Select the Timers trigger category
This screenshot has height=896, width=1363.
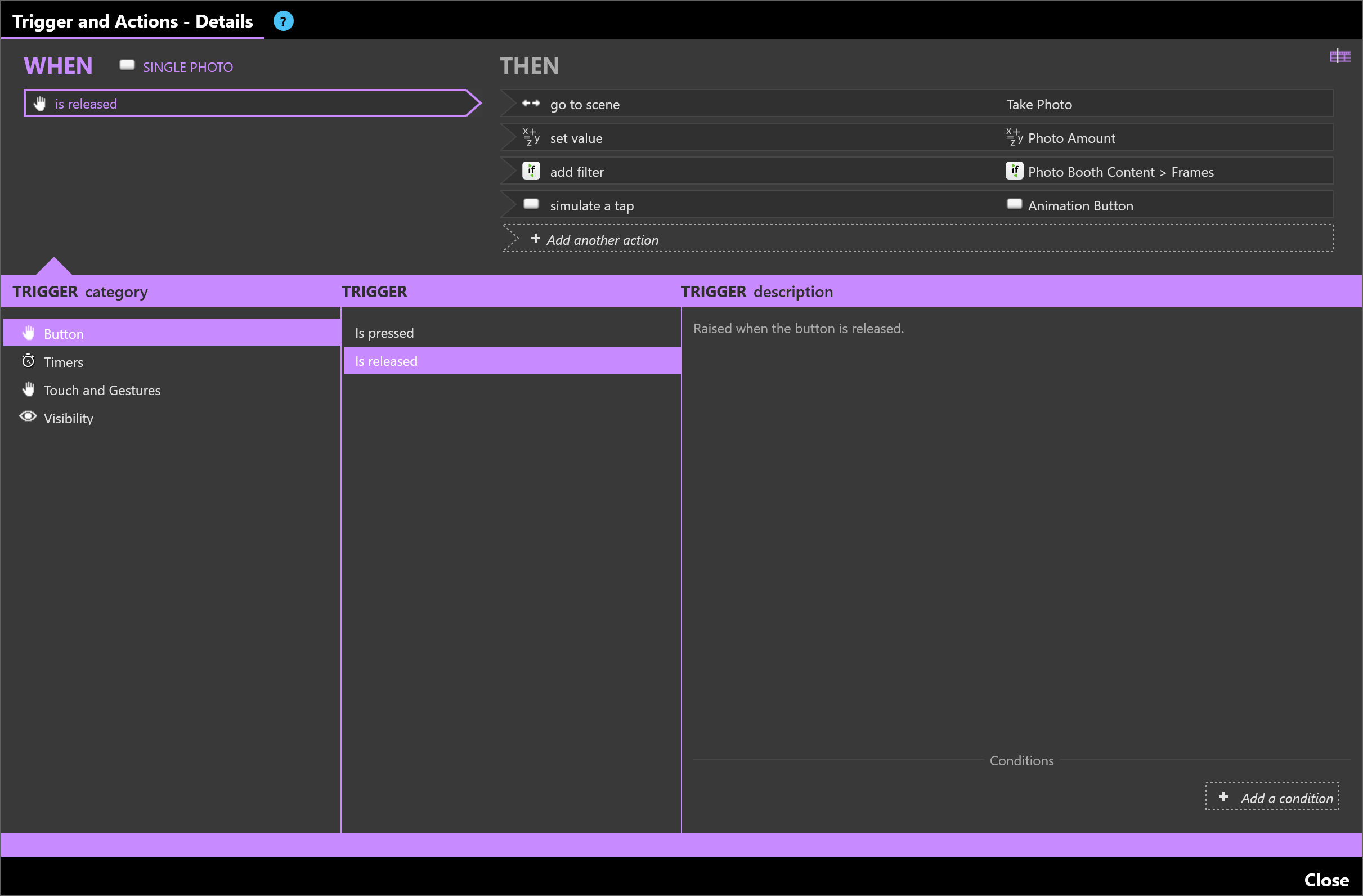63,362
